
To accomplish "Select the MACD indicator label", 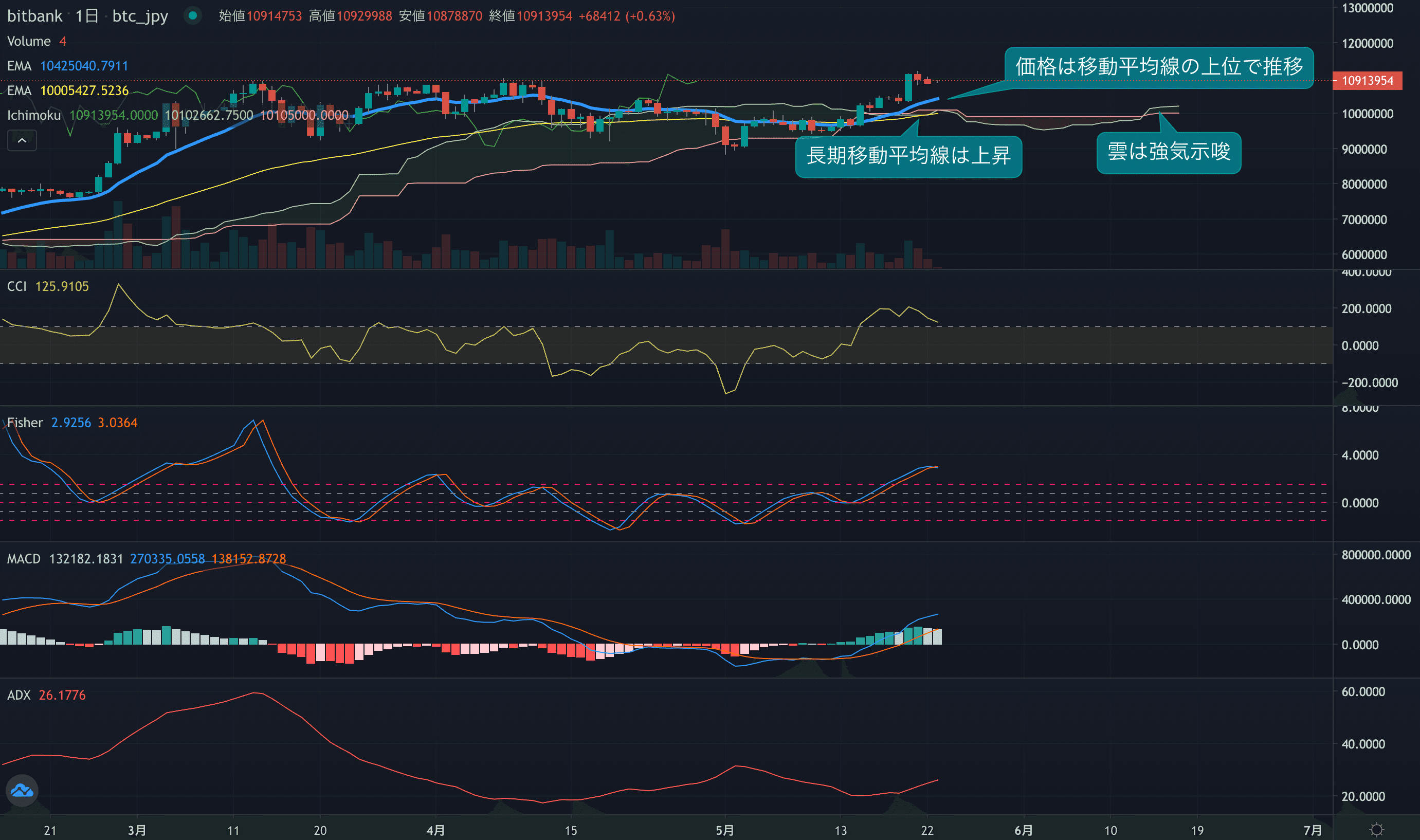I will tap(24, 559).
